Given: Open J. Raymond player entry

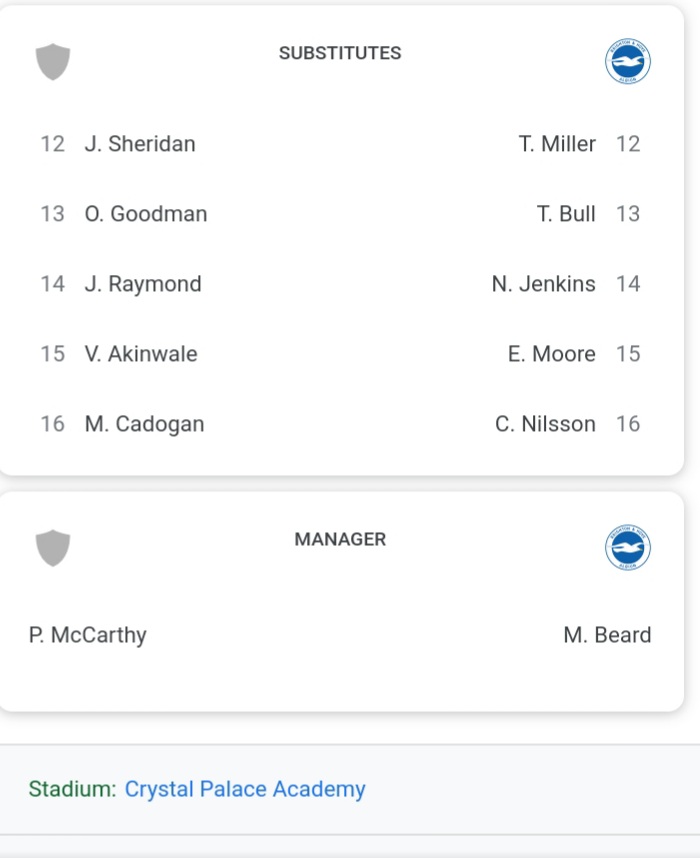Looking at the screenshot, I should [x=143, y=284].
